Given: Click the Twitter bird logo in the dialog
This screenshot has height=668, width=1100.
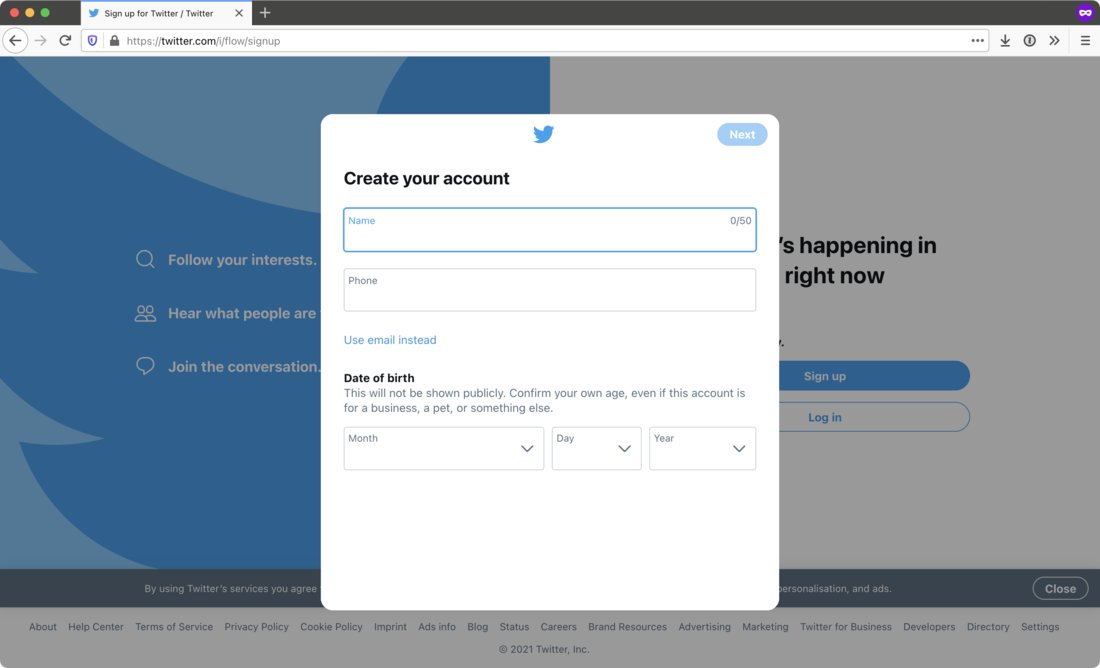Looking at the screenshot, I should pos(543,134).
